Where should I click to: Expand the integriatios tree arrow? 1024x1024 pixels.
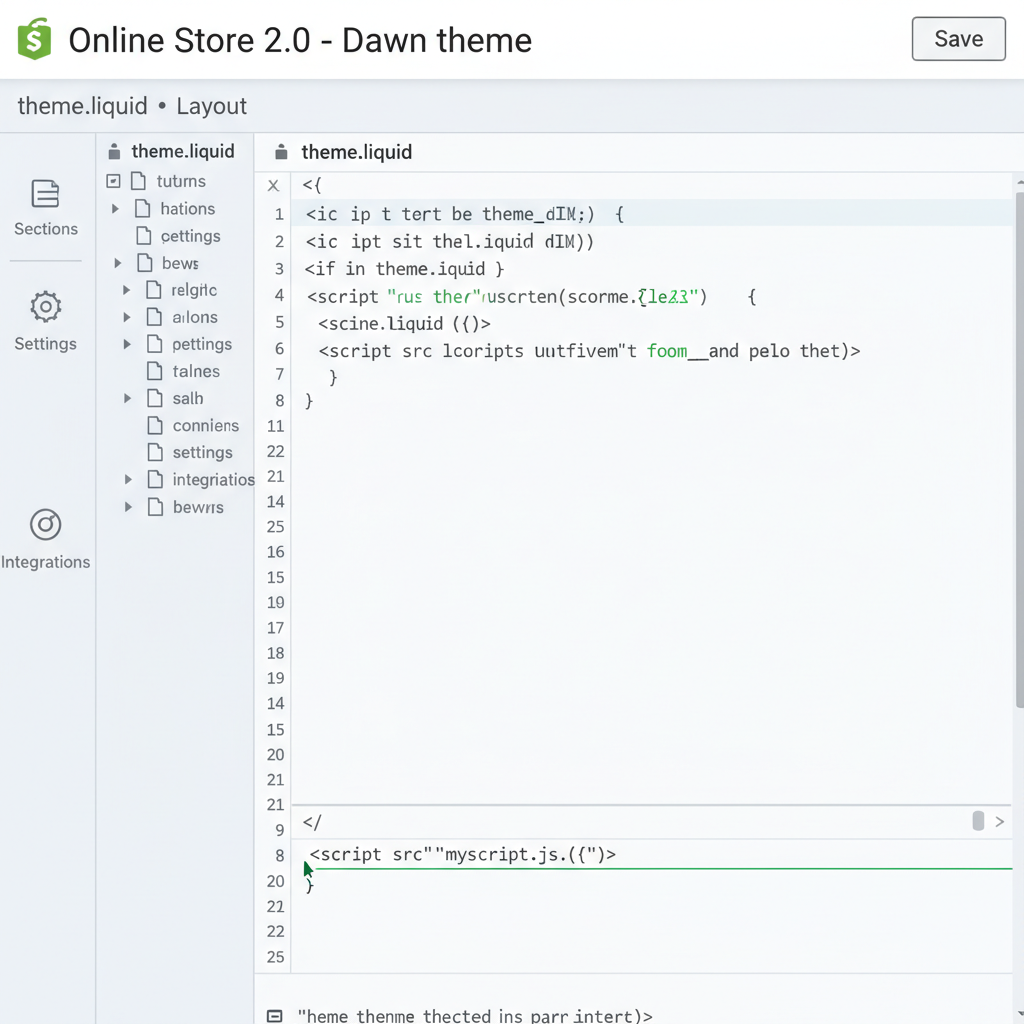click(128, 479)
